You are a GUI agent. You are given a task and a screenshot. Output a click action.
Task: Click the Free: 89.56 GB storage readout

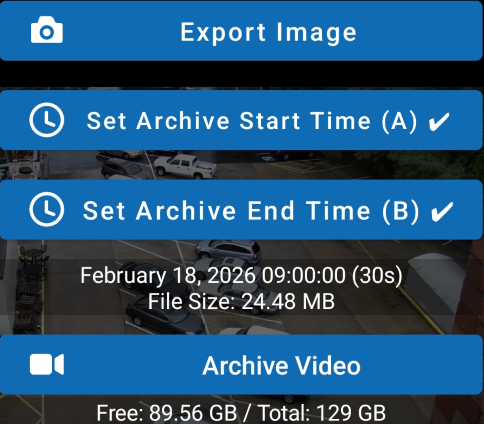167,413
